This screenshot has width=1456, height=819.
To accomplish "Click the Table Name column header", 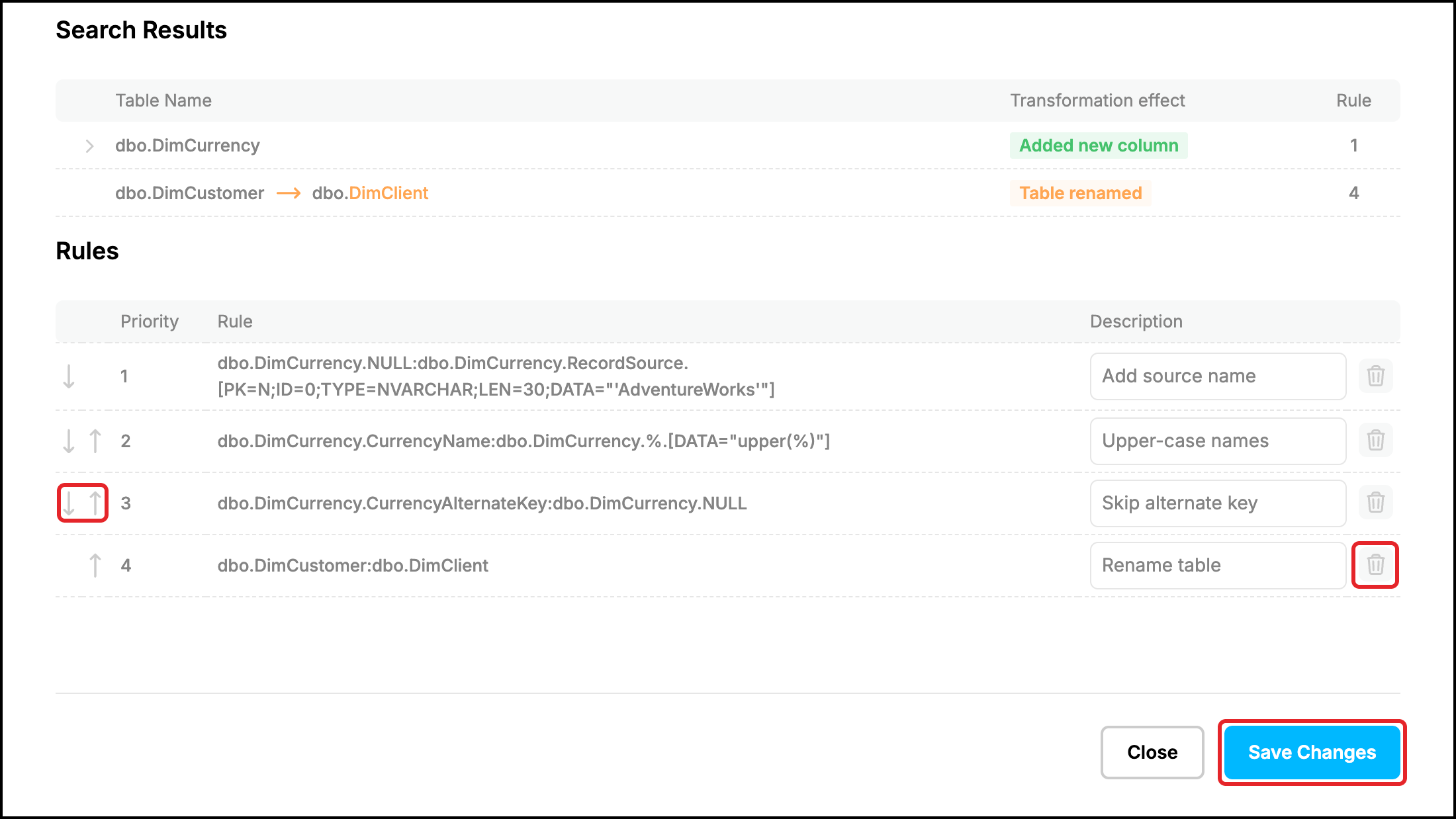I will [x=163, y=100].
